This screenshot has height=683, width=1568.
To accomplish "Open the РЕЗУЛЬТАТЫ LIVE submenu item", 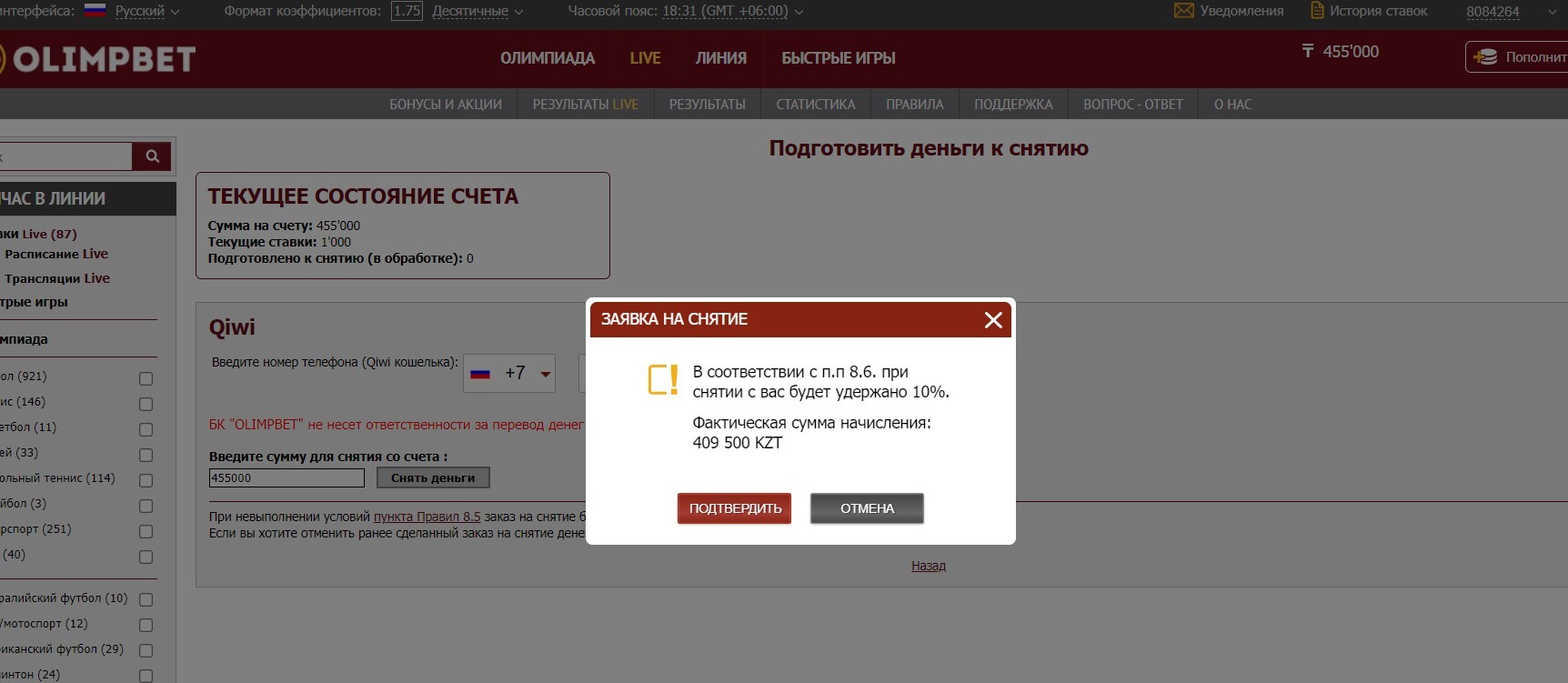I will (x=586, y=105).
